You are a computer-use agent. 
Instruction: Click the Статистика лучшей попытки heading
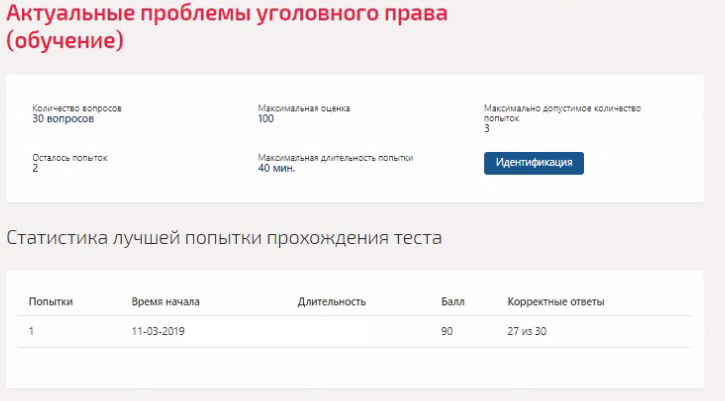224,238
